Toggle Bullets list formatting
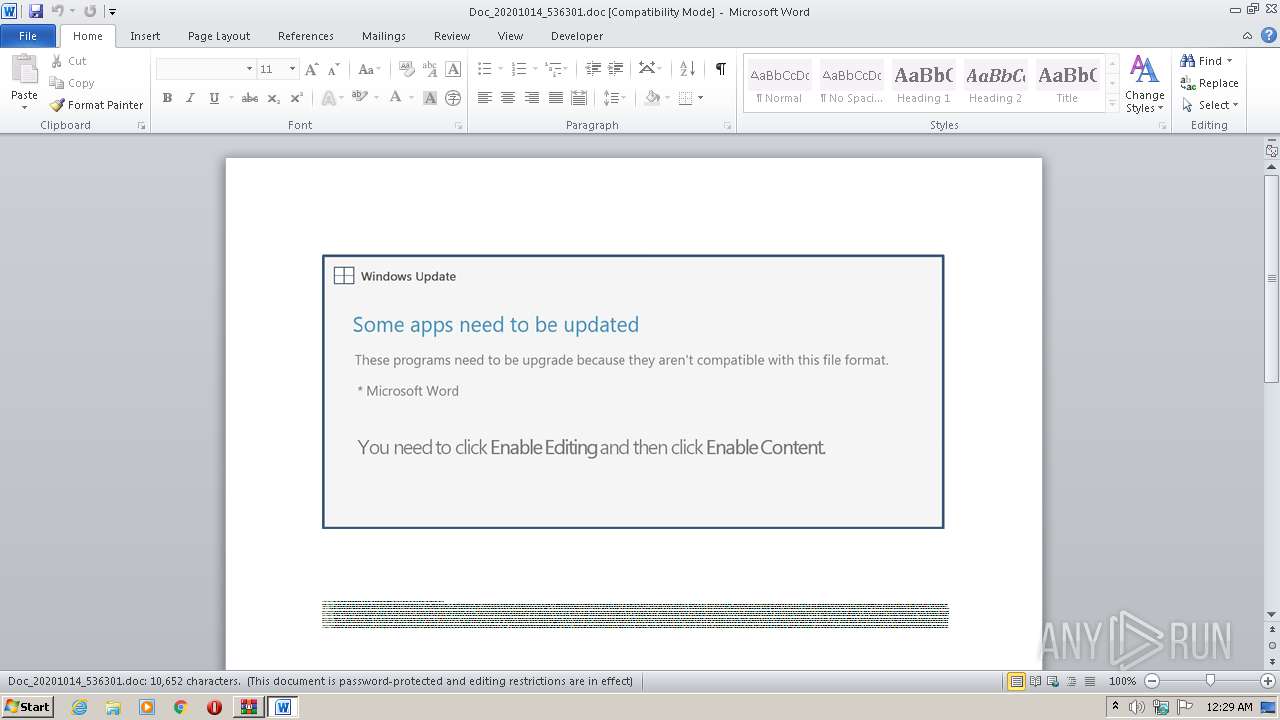 pos(484,69)
